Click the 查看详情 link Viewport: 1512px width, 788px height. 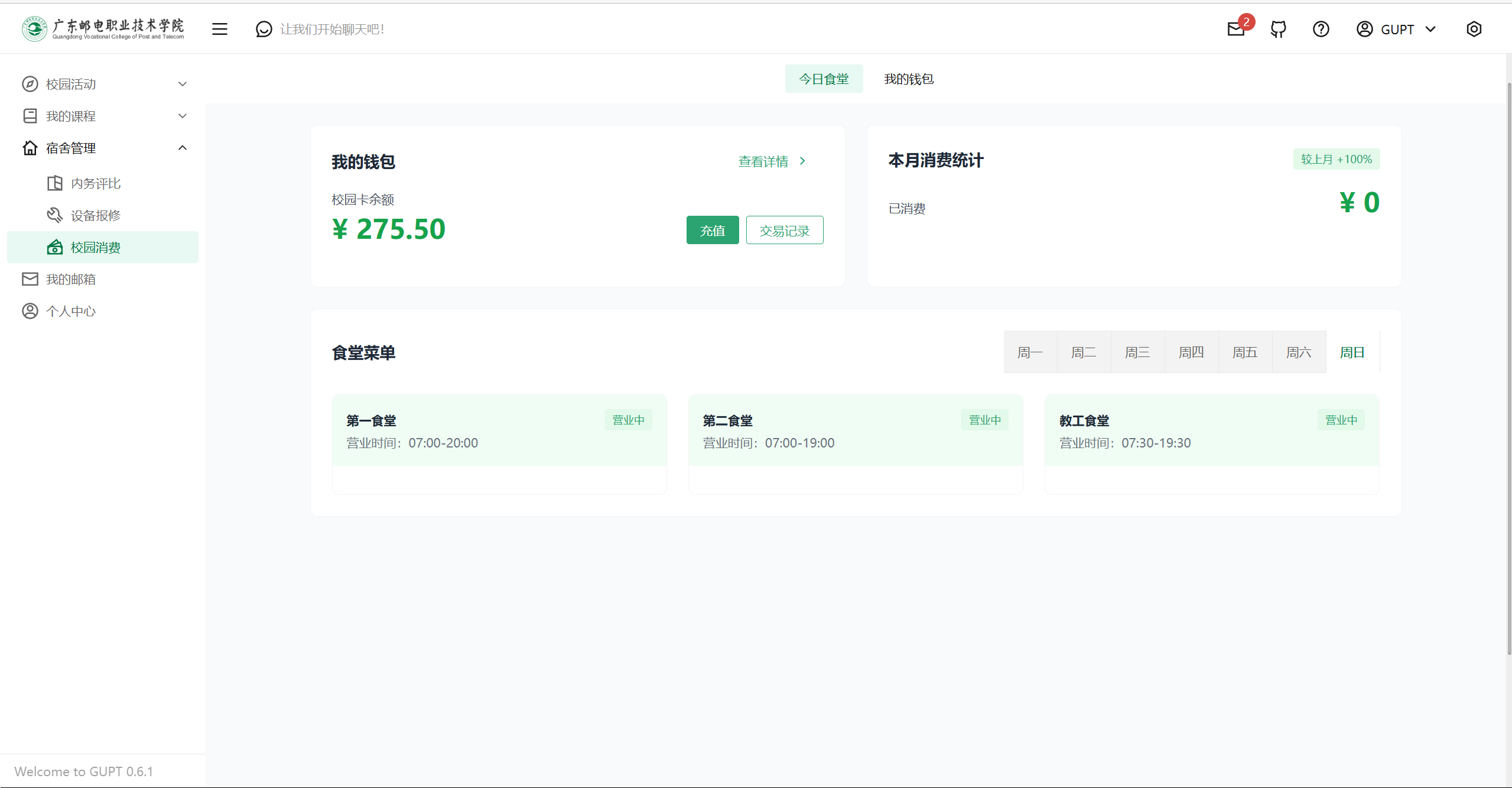(x=763, y=161)
